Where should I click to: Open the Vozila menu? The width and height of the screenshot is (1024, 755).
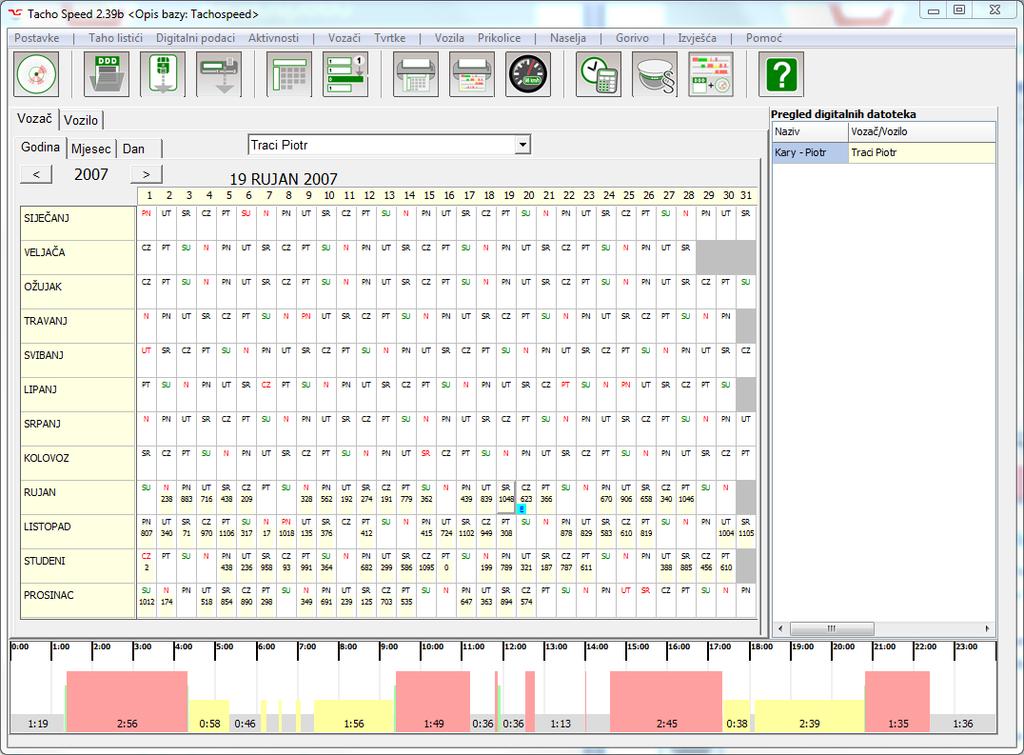point(449,38)
